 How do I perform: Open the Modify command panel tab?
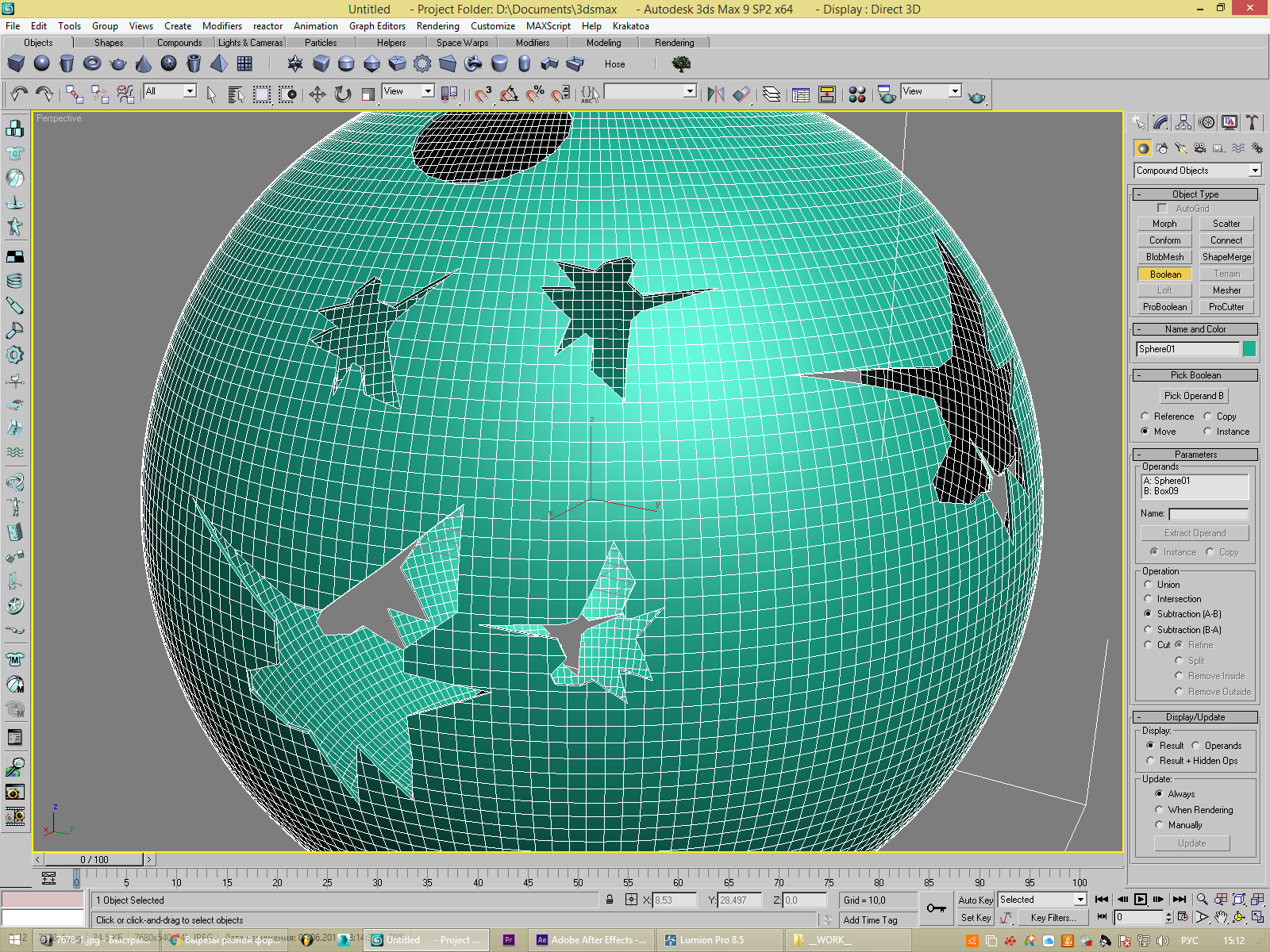(1160, 122)
